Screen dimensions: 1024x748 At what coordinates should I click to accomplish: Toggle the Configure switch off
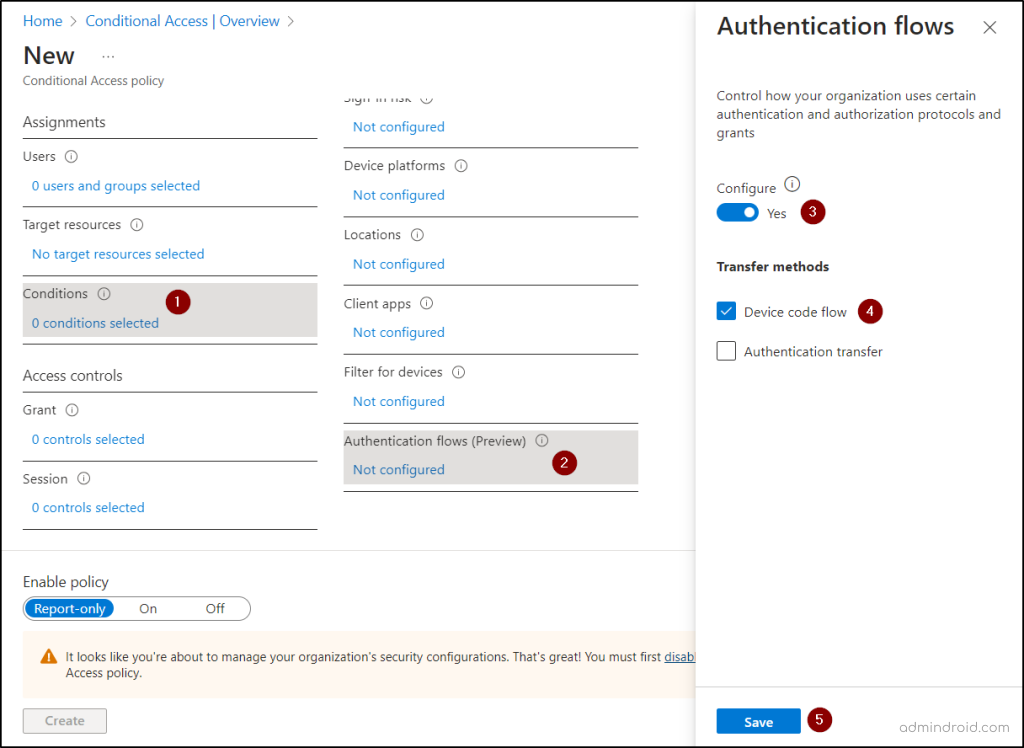coord(737,212)
